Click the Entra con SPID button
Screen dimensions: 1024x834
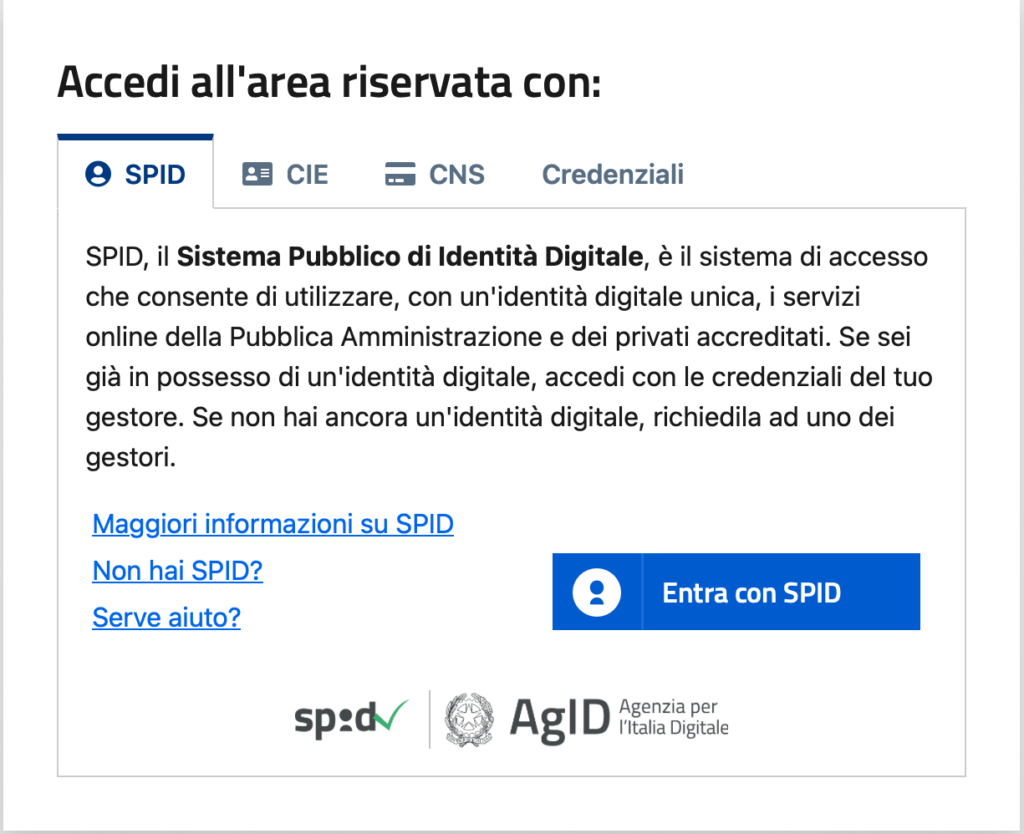736,592
